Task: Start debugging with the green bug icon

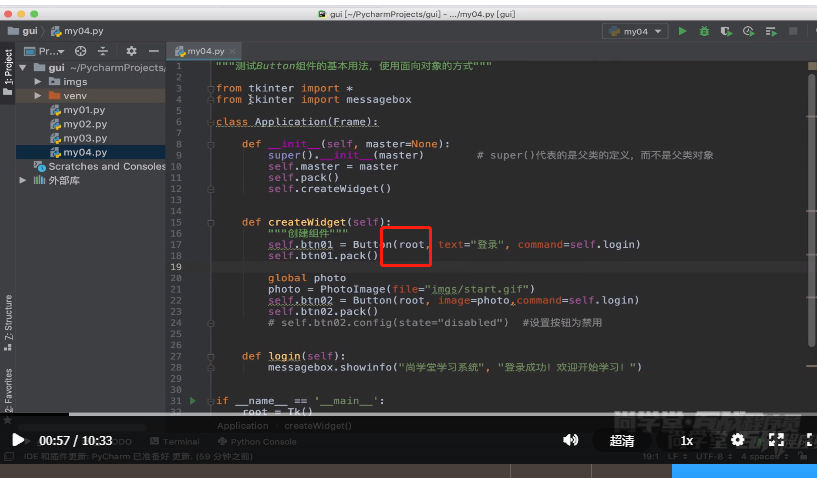Action: [704, 31]
